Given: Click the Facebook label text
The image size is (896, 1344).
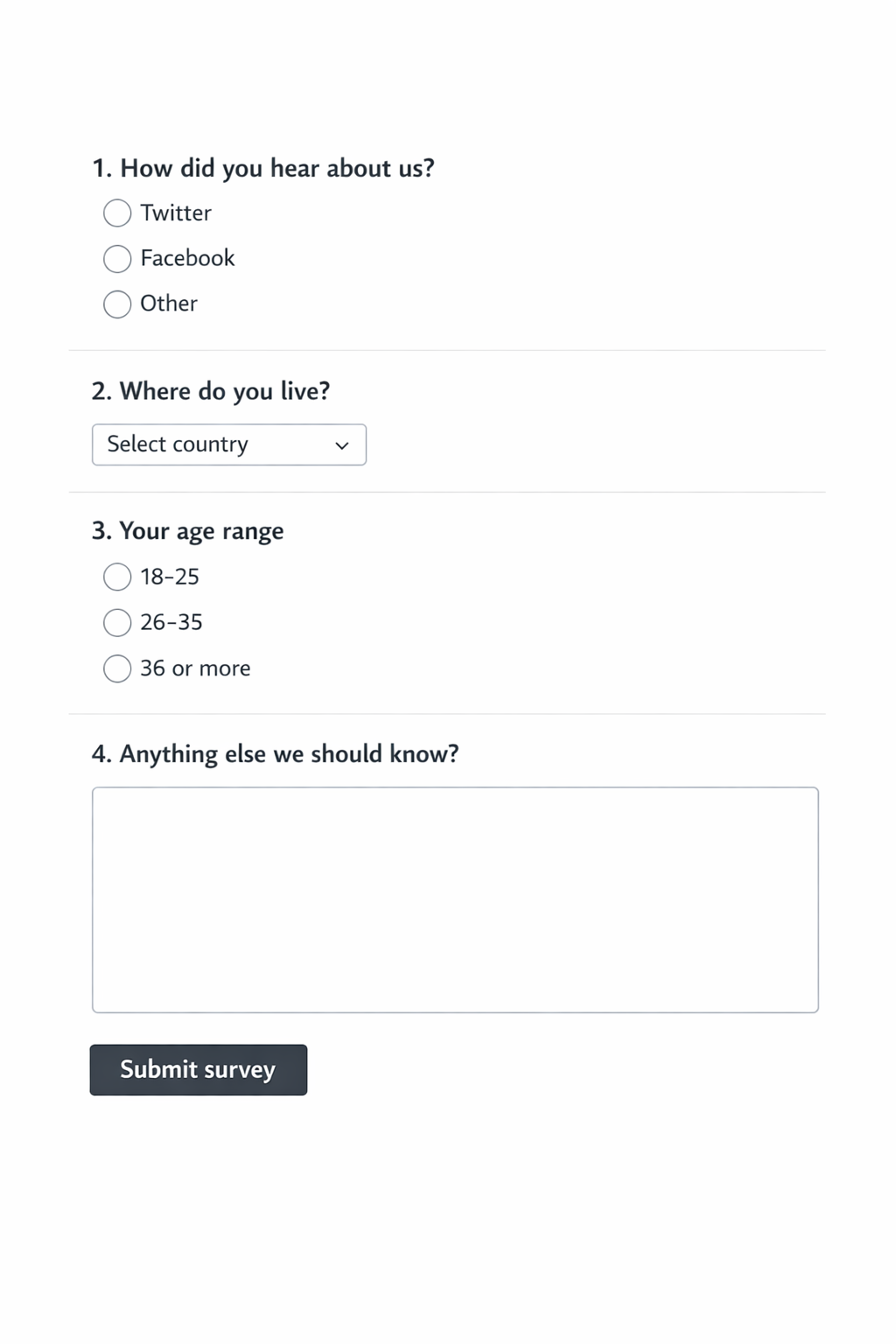Looking at the screenshot, I should pyautogui.click(x=188, y=258).
